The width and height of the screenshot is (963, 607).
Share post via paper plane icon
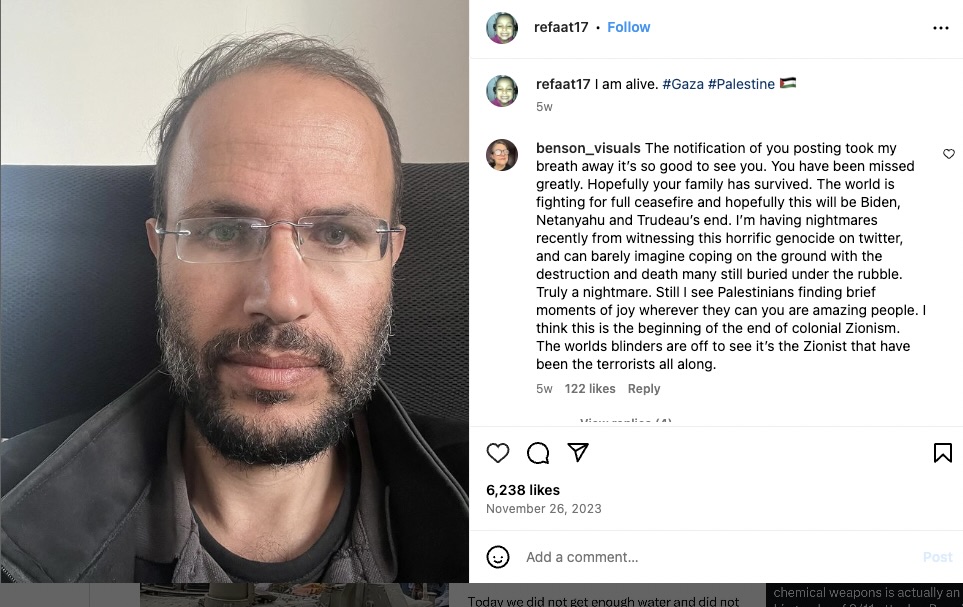[578, 453]
